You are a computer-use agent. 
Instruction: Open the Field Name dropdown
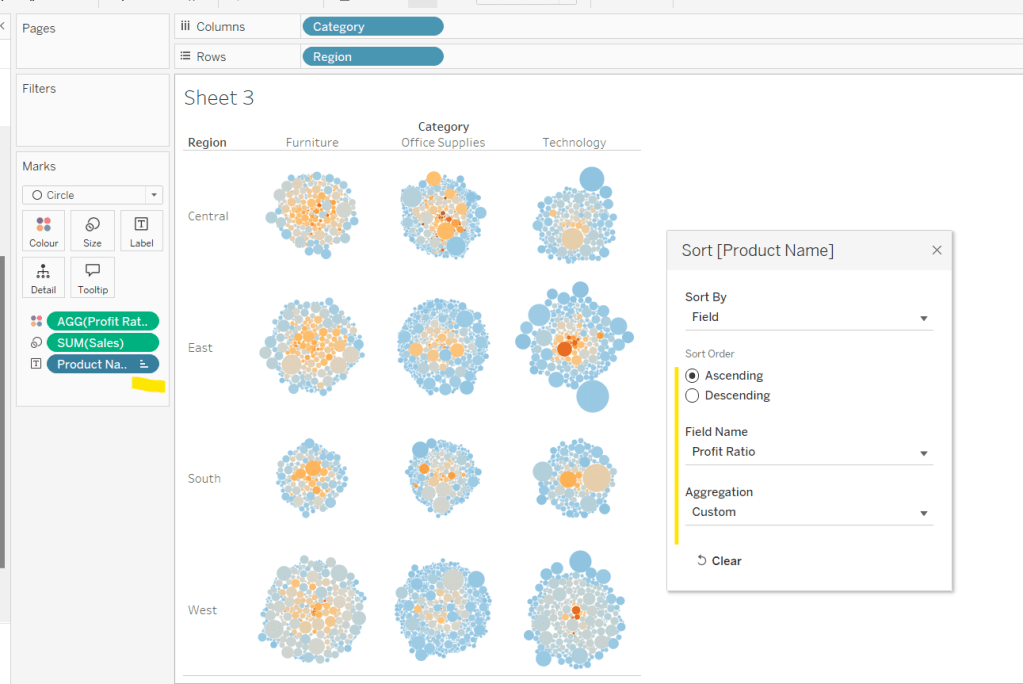pyautogui.click(x=808, y=452)
